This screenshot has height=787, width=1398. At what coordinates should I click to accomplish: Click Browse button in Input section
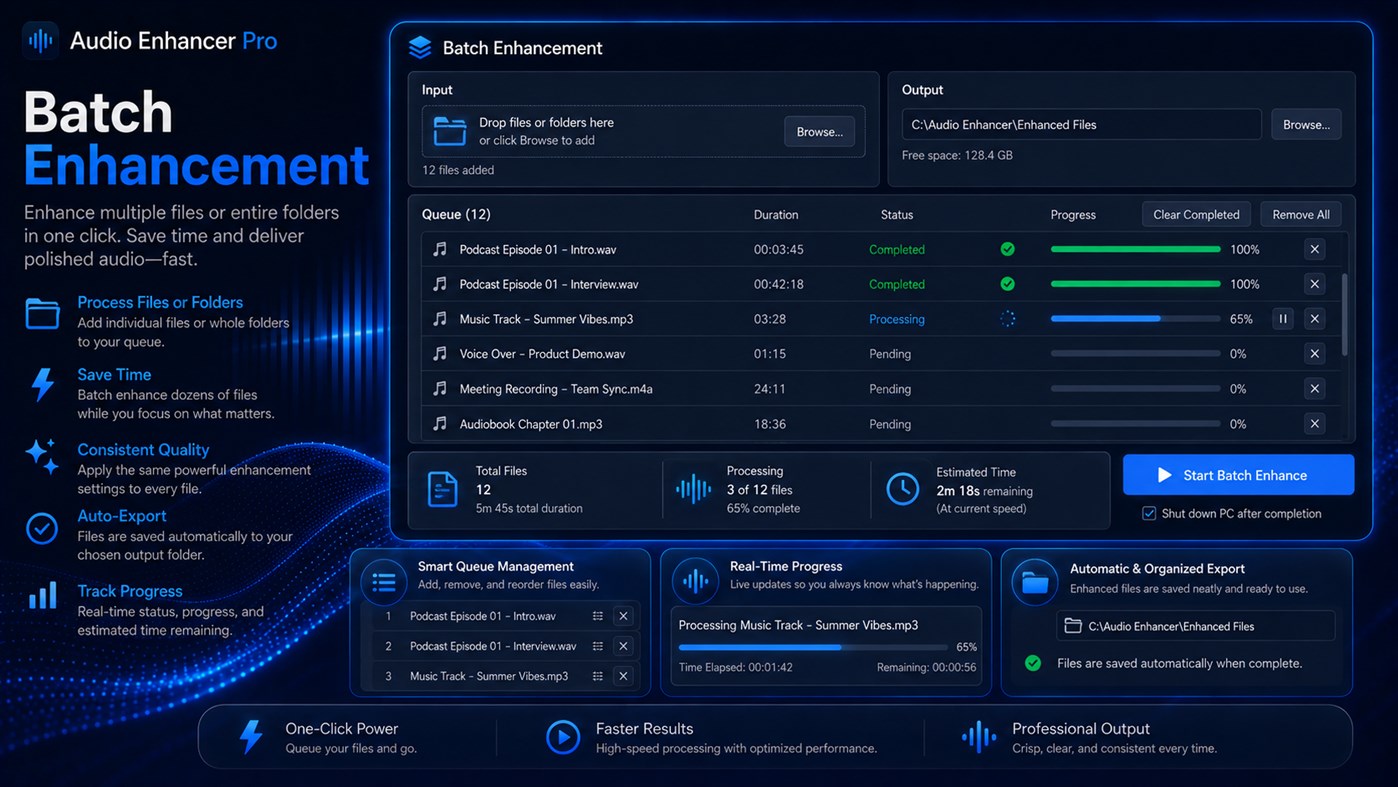click(x=819, y=132)
